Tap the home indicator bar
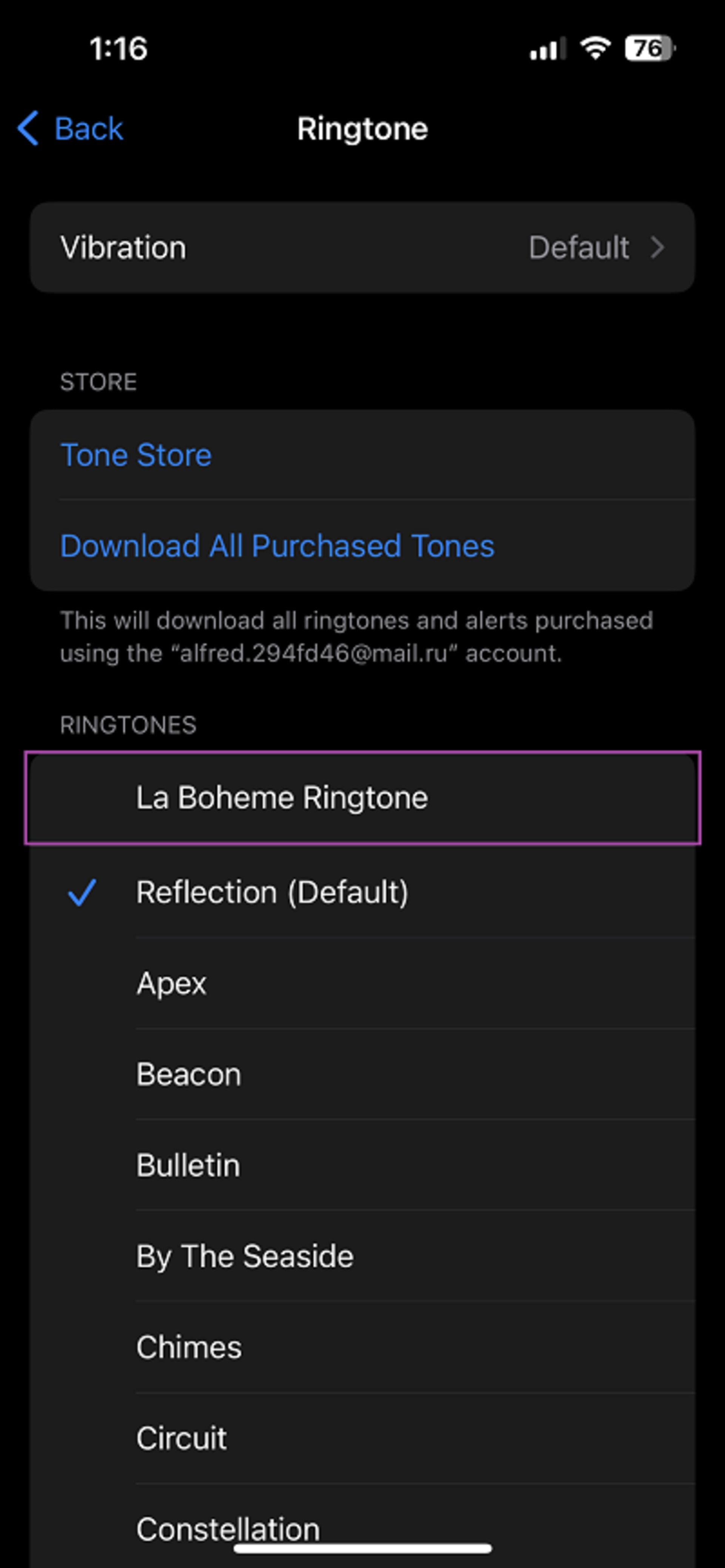 pos(363,1548)
